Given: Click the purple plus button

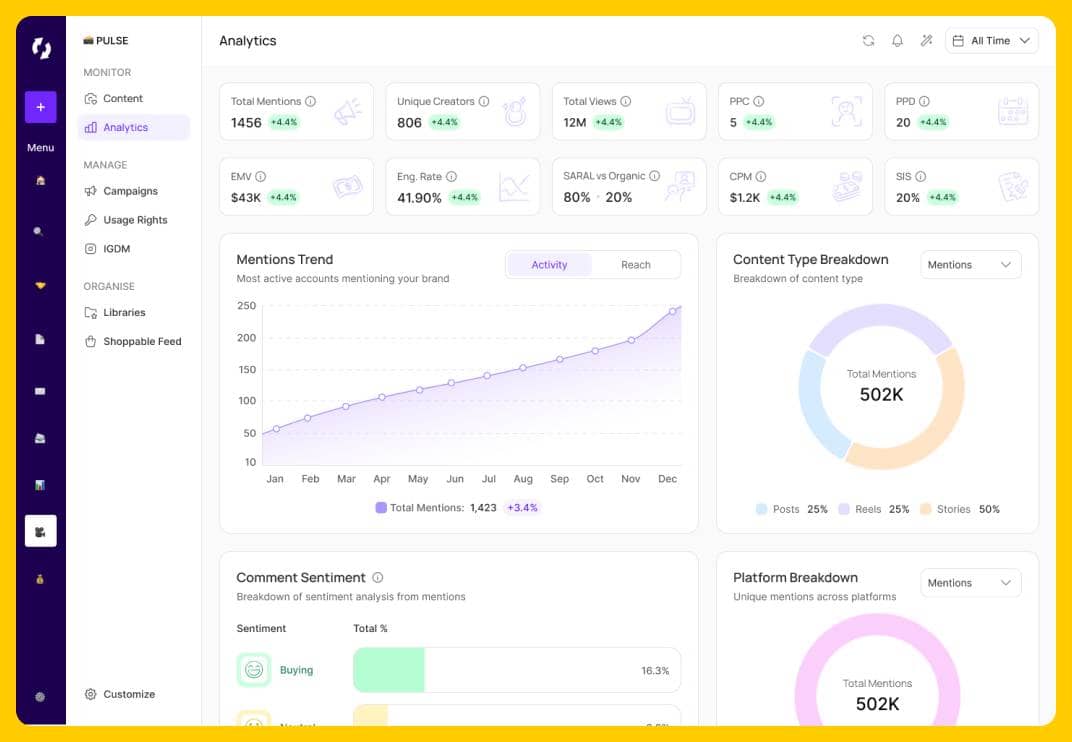Looking at the screenshot, I should (x=40, y=107).
